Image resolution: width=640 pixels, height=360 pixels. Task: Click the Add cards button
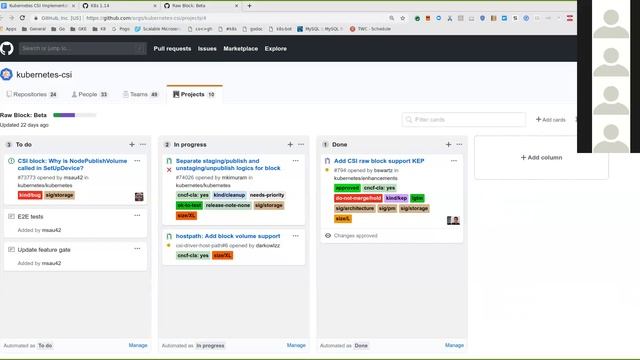(x=550, y=120)
